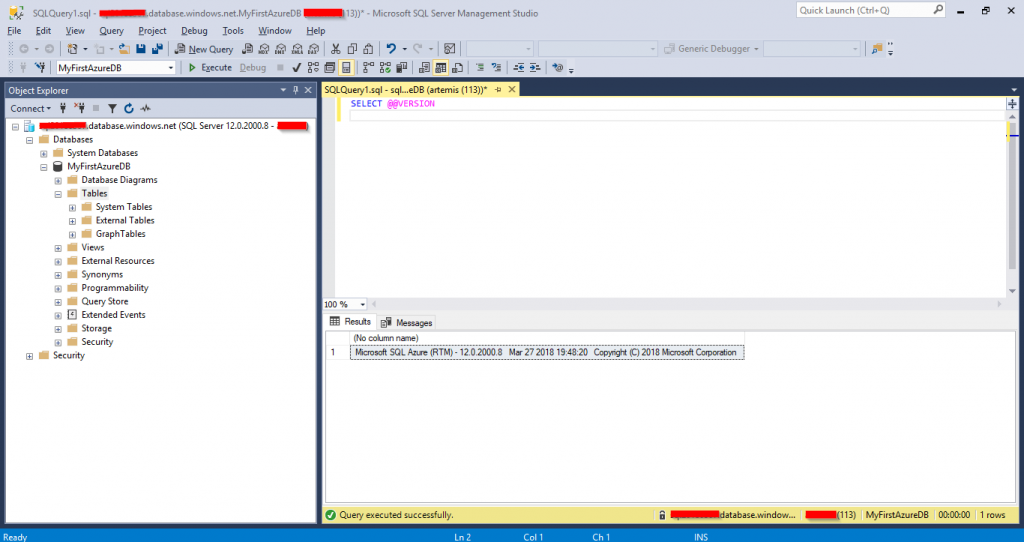Click the Disconnect icon in Object Explorer
This screenshot has width=1024, height=542.
click(x=79, y=108)
